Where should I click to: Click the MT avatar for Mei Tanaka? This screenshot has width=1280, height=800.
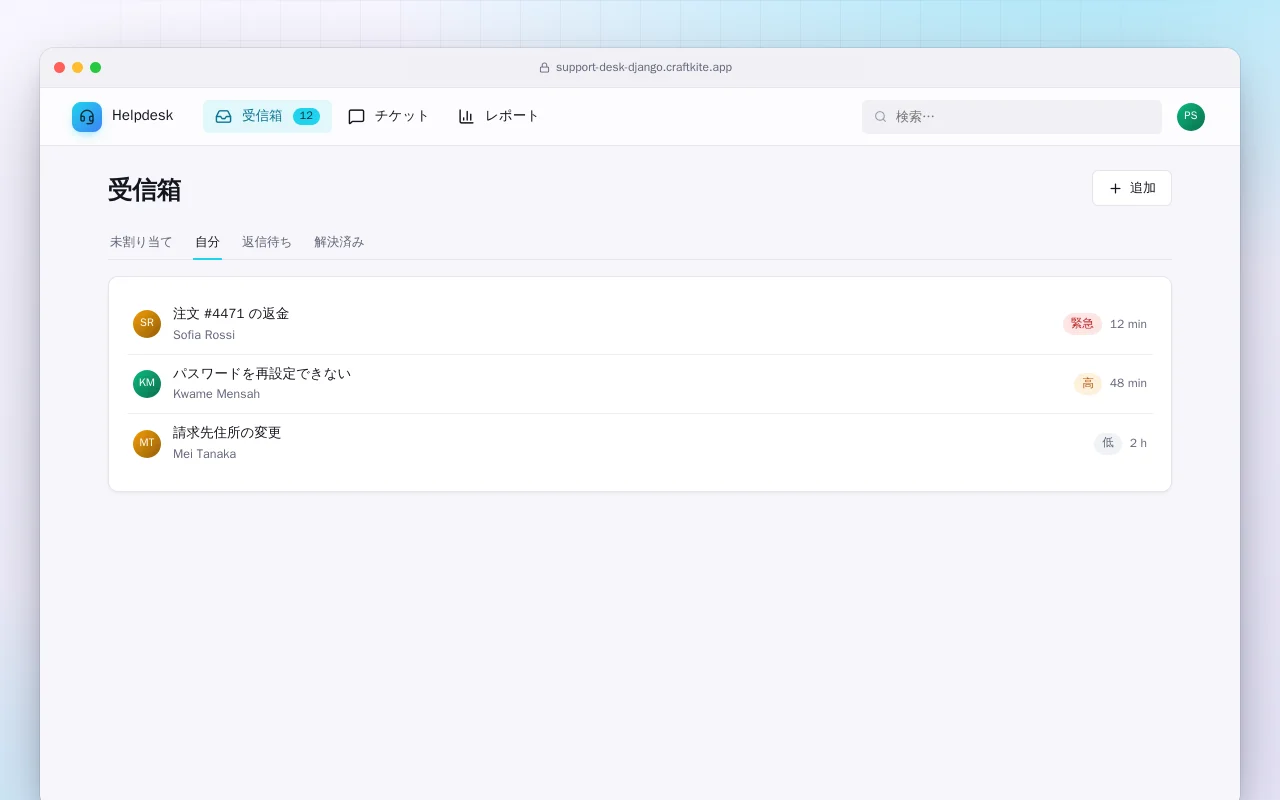(147, 444)
